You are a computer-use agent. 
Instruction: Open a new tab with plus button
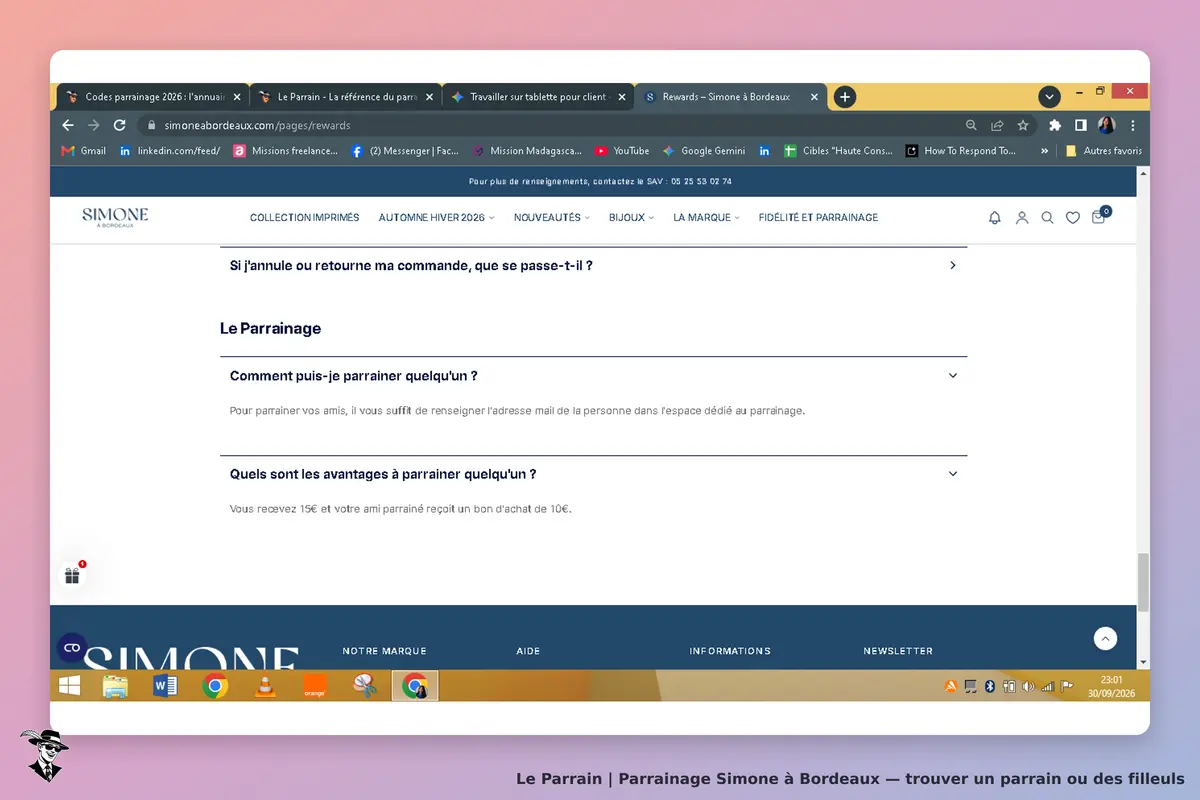(845, 97)
